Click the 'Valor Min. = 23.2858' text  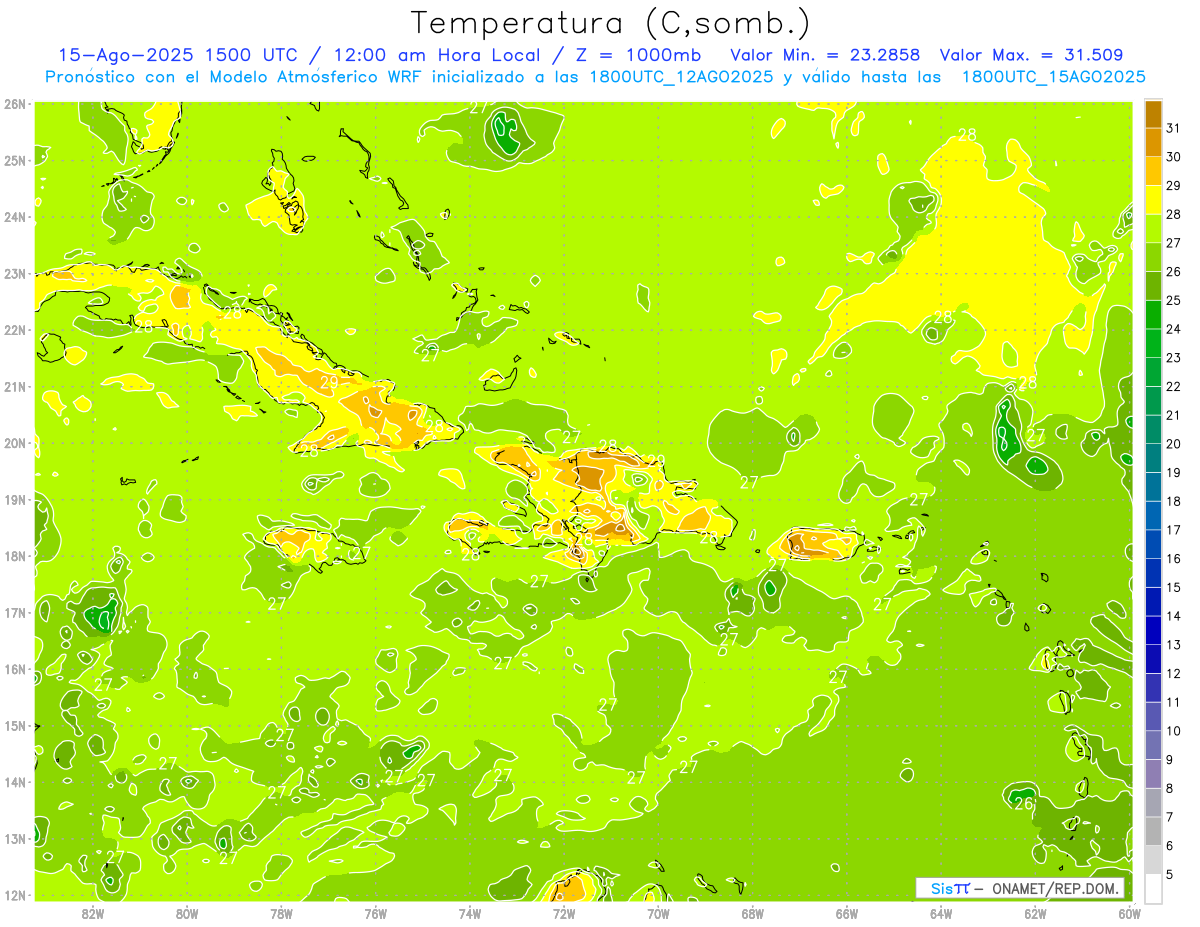point(825,55)
